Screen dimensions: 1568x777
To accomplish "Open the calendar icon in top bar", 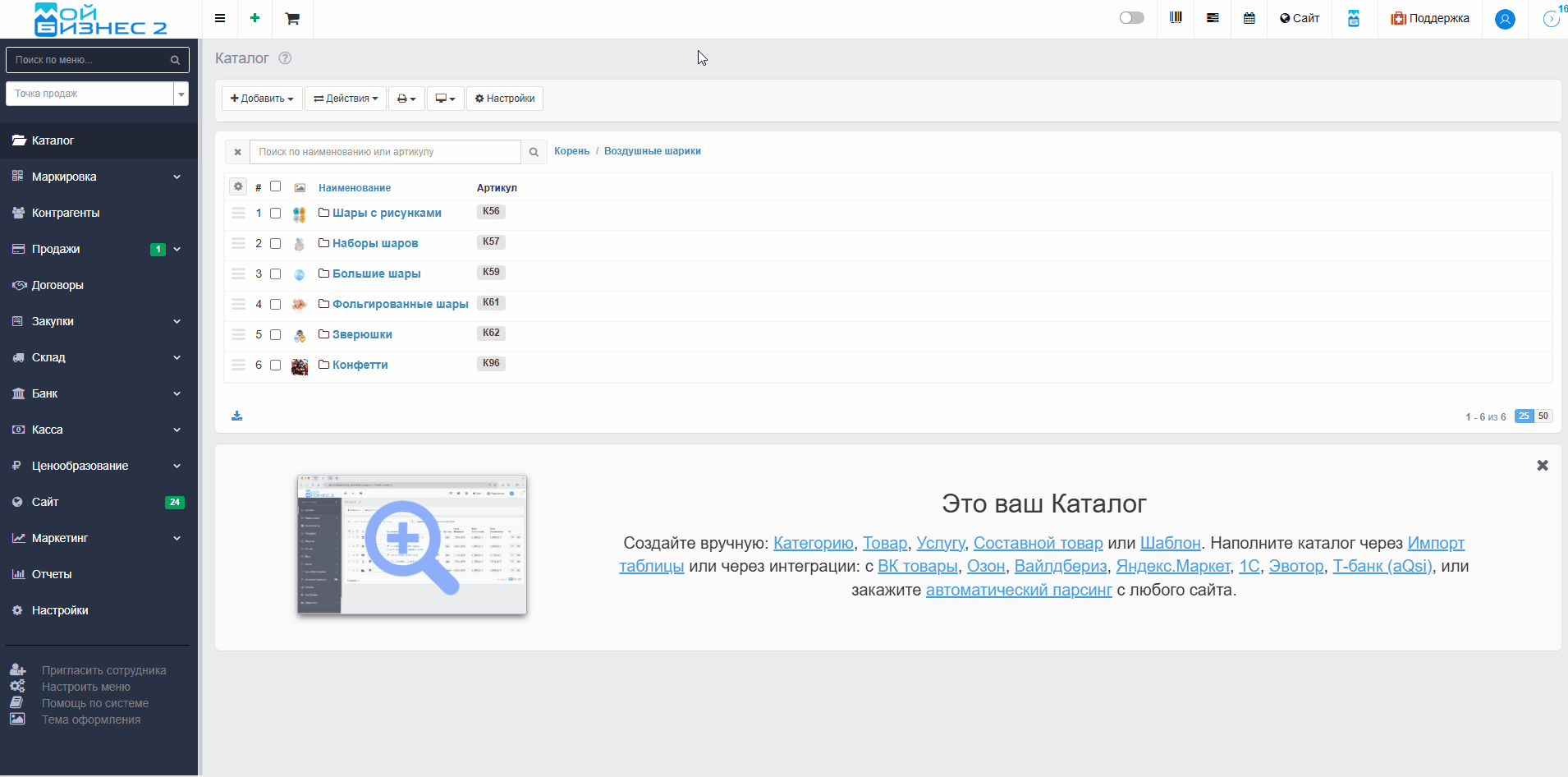I will tap(1249, 18).
